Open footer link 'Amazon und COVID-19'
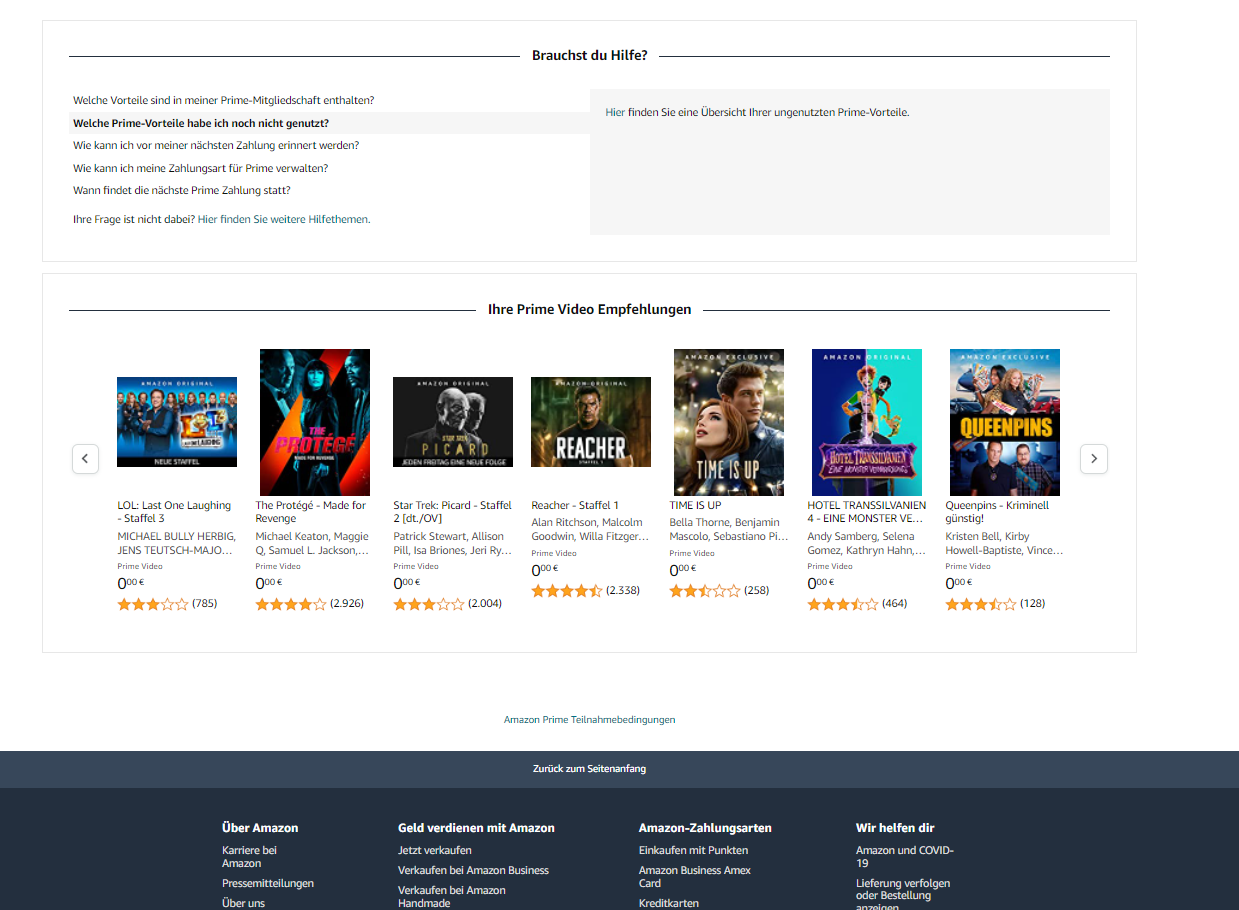Screen dimensions: 1239x910 tap(905, 857)
